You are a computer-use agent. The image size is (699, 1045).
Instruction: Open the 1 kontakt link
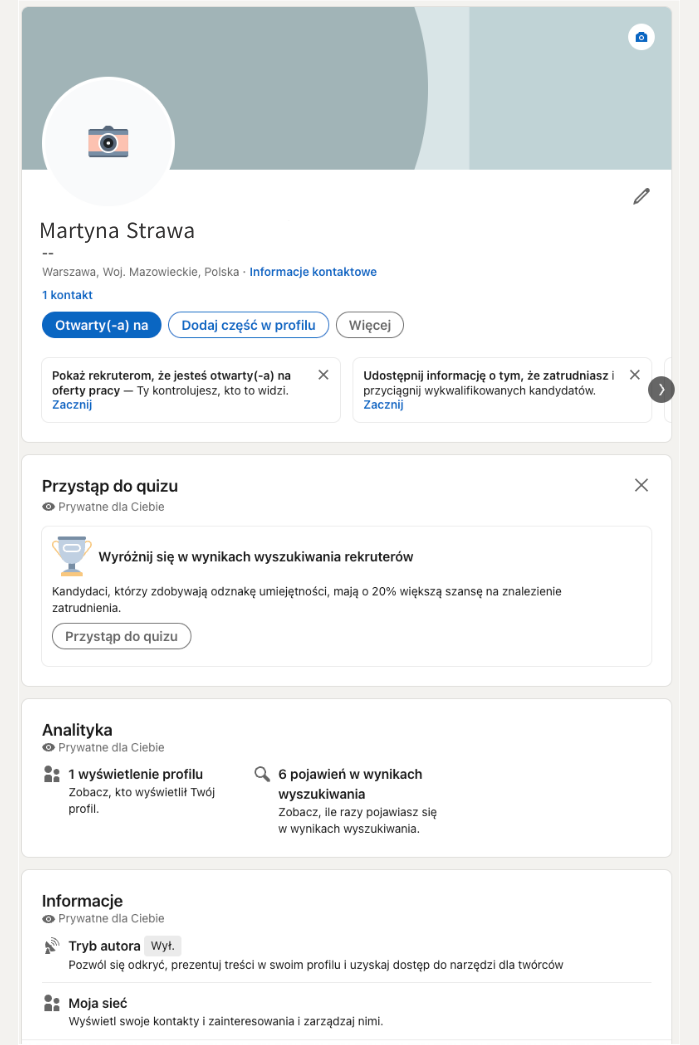tap(67, 295)
